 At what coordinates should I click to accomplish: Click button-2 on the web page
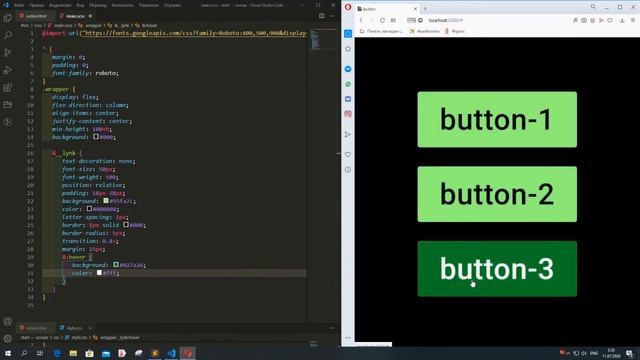(x=497, y=194)
